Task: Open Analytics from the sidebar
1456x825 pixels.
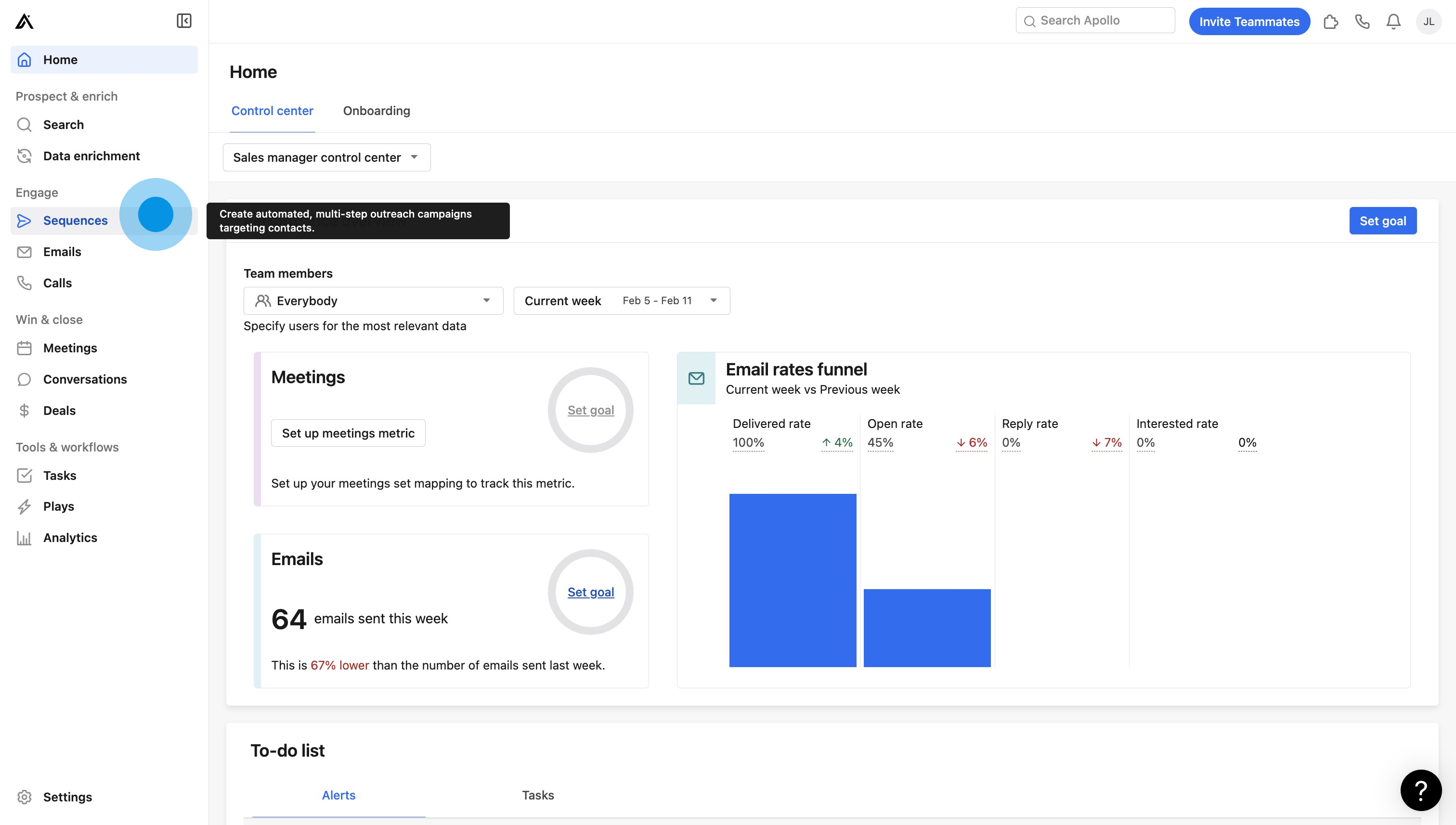Action: (x=70, y=538)
